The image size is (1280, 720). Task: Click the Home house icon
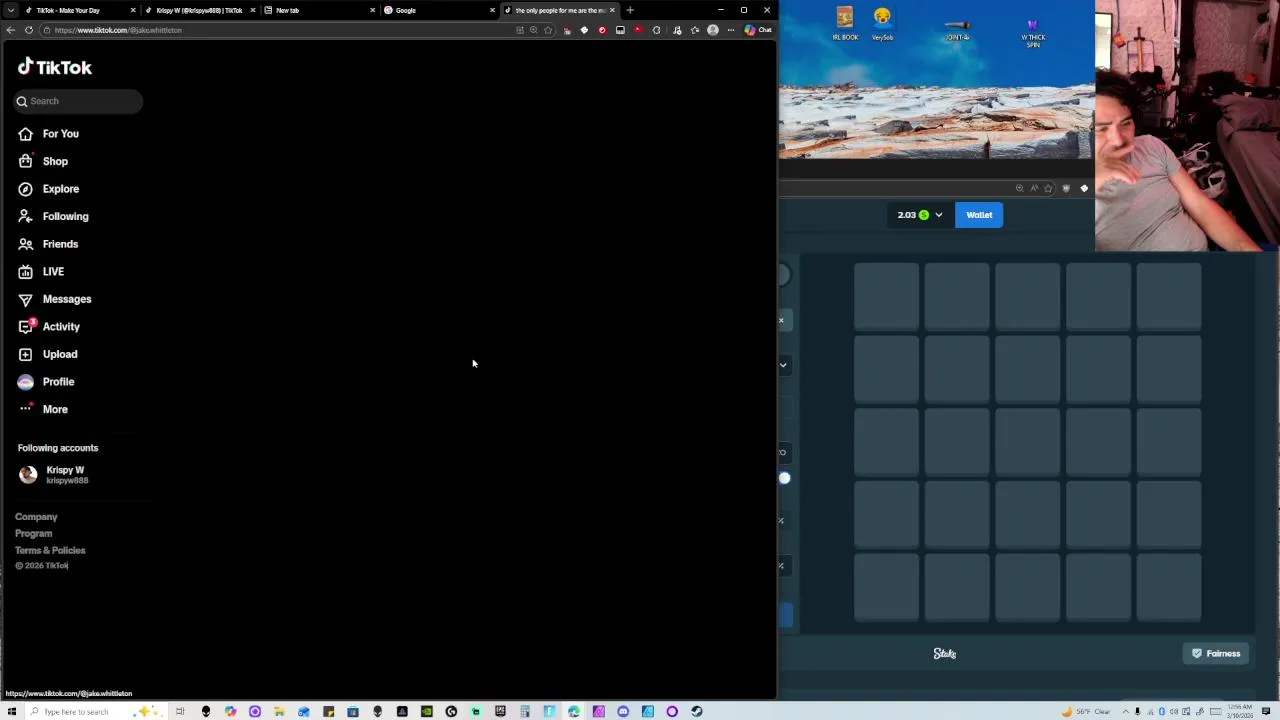(25, 134)
